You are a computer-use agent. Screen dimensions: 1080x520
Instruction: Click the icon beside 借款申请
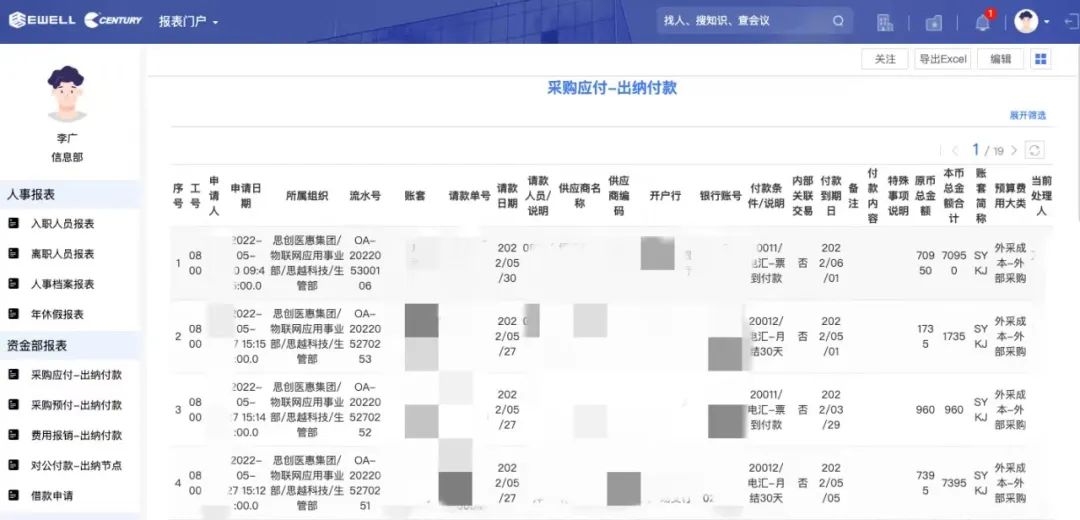tap(12, 495)
